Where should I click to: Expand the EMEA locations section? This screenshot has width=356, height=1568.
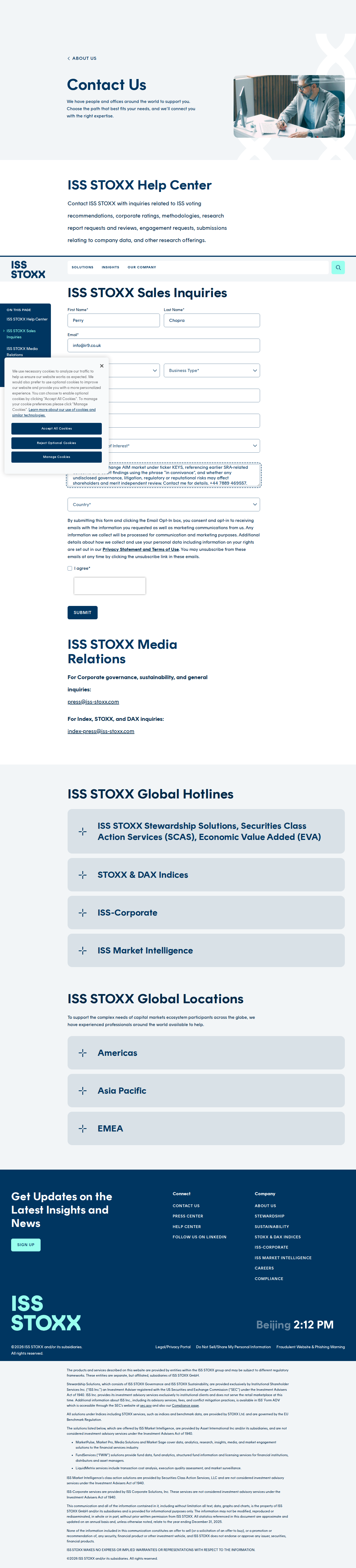click(206, 1128)
